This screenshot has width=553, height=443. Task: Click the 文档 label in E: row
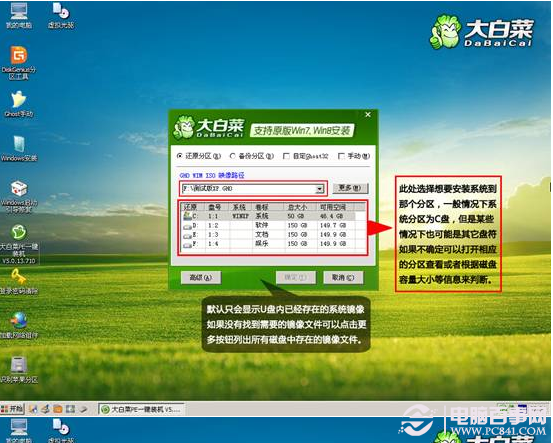(262, 235)
